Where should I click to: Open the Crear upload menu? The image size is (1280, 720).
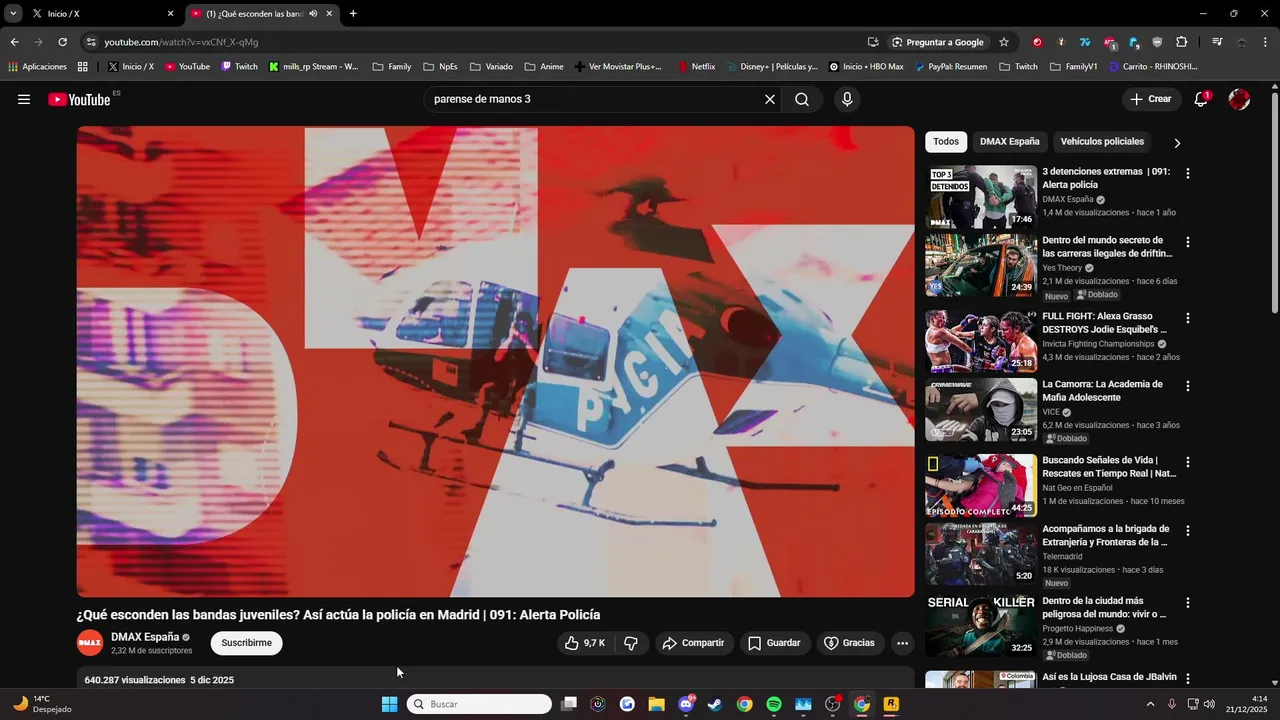click(1150, 99)
